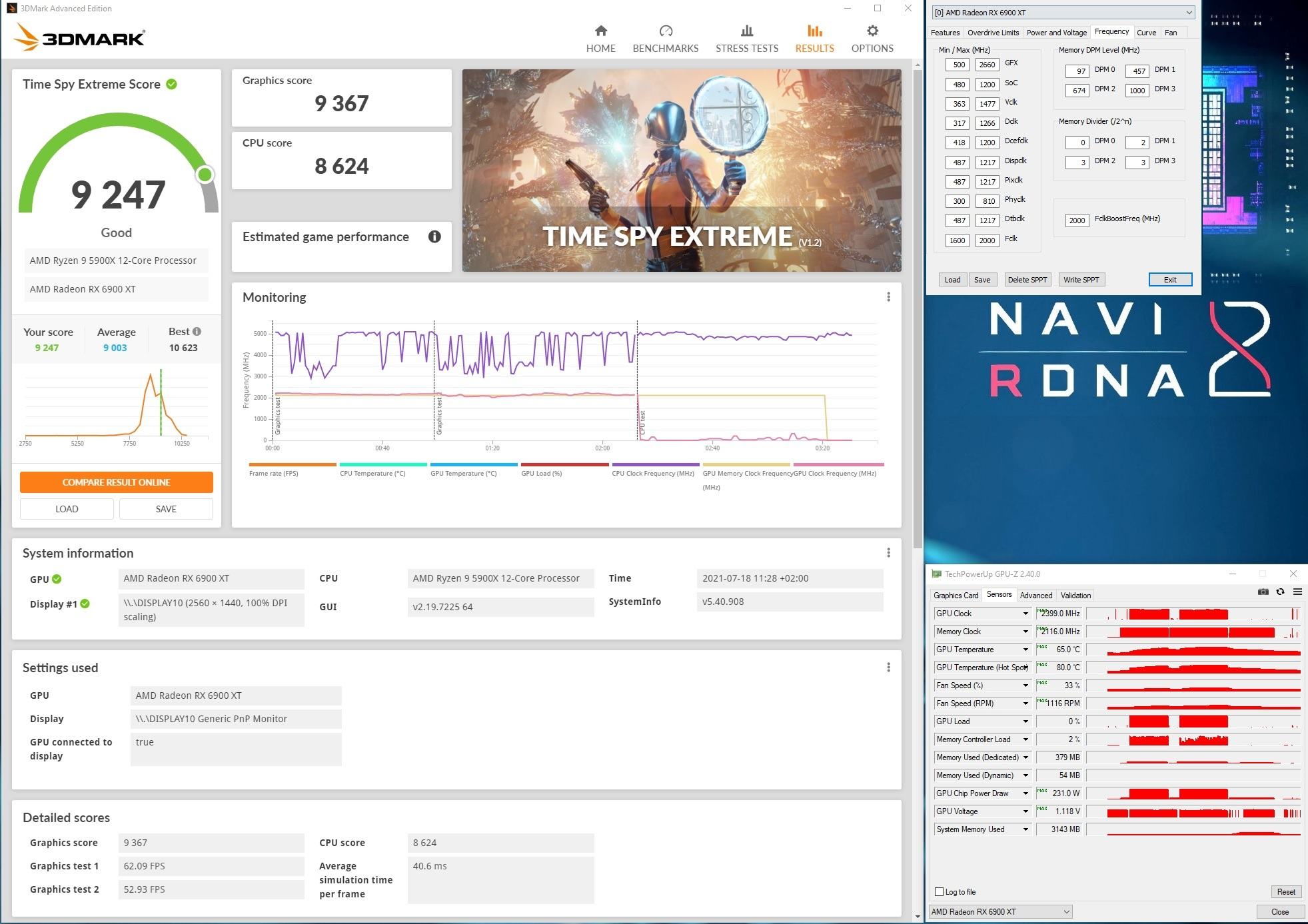Screen dimensions: 1308x924
Task: Click the Load button in the power table editor
Action: 952,280
